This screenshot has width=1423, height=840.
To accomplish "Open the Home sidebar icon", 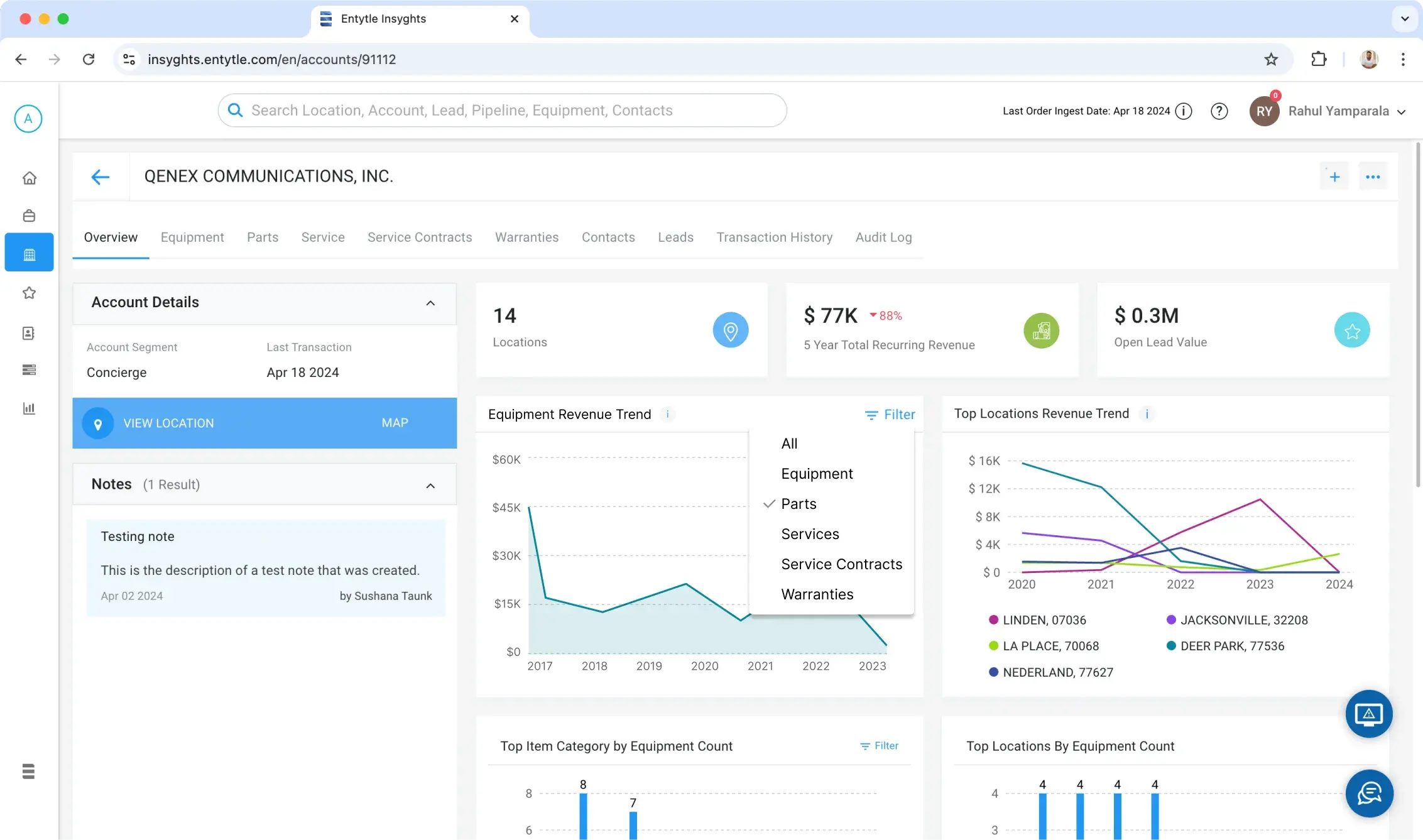I will [x=29, y=178].
